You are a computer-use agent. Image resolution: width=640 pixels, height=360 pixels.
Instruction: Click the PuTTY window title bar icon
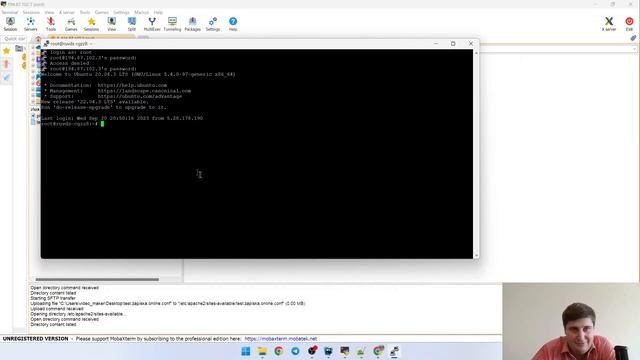coord(46,43)
